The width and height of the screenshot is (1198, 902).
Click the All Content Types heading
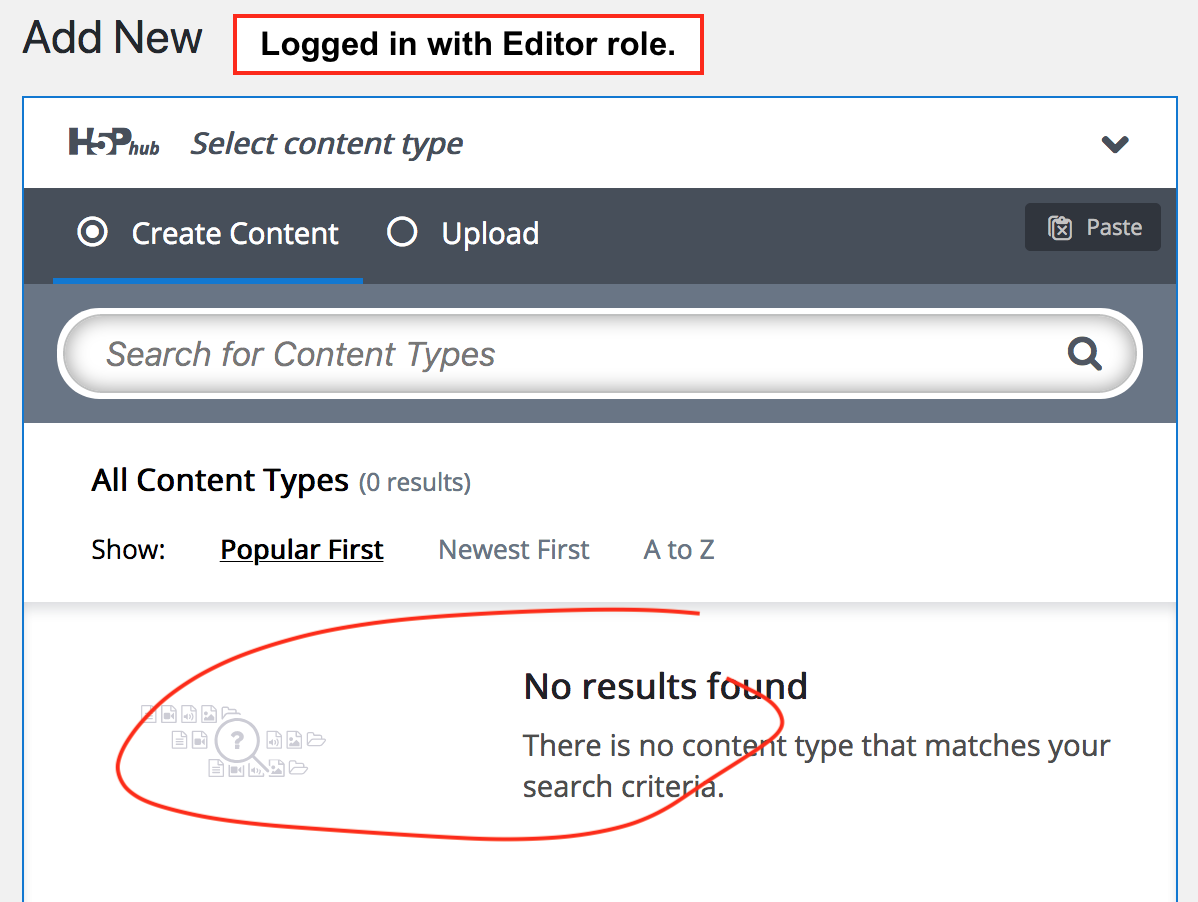pos(220,480)
